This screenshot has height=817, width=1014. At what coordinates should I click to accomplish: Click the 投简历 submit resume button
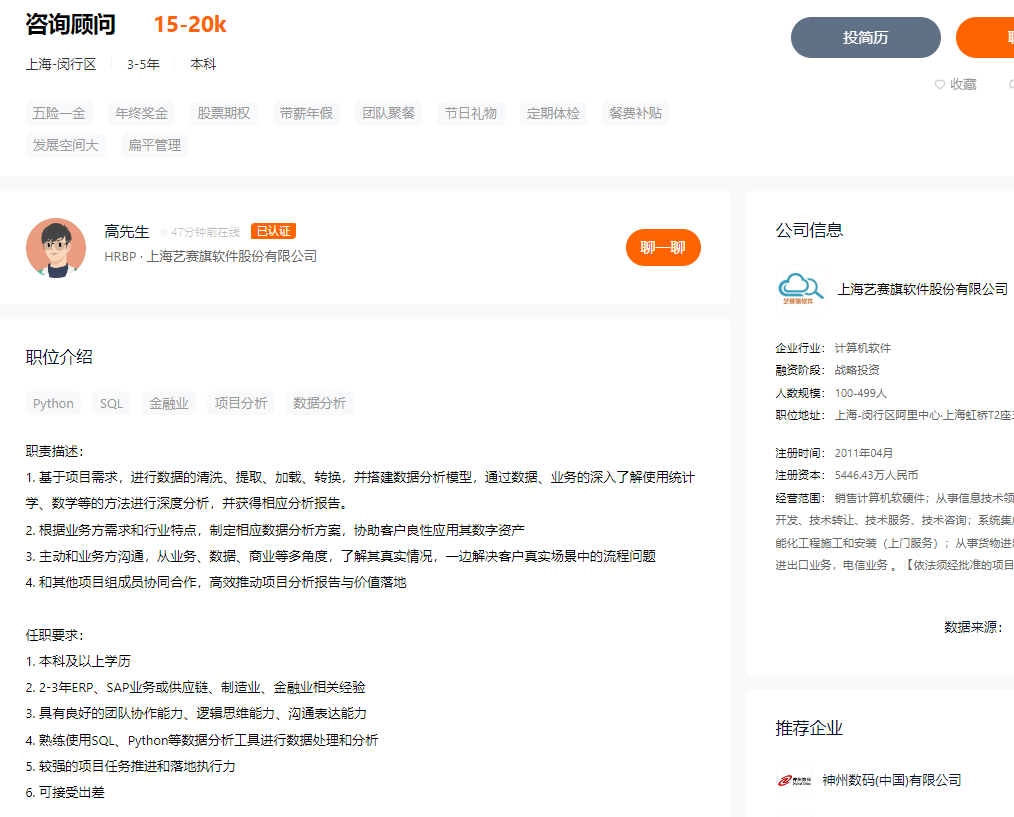click(x=865, y=38)
